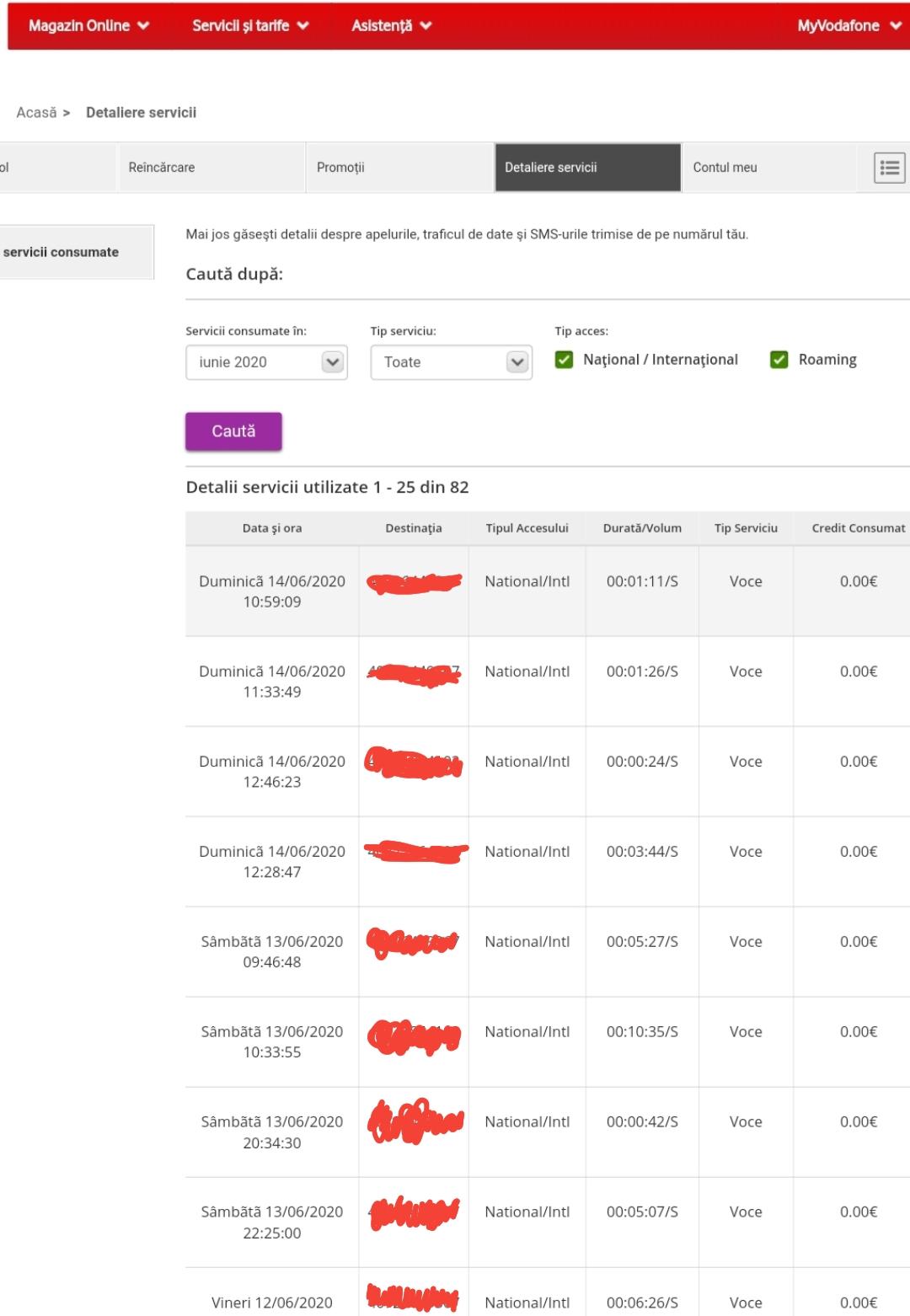Select the 14/06/2020 10:59:09 call row

point(548,591)
